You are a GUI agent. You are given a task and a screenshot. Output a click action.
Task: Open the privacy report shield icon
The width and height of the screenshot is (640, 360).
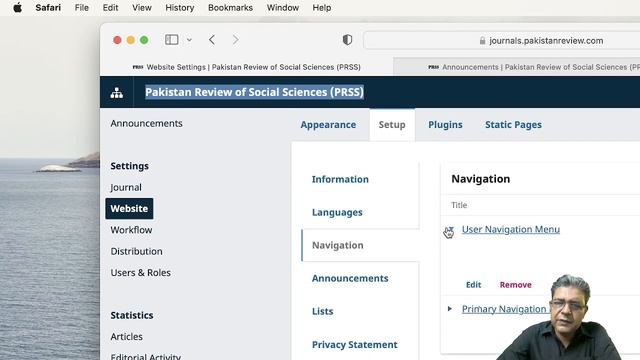click(347, 40)
